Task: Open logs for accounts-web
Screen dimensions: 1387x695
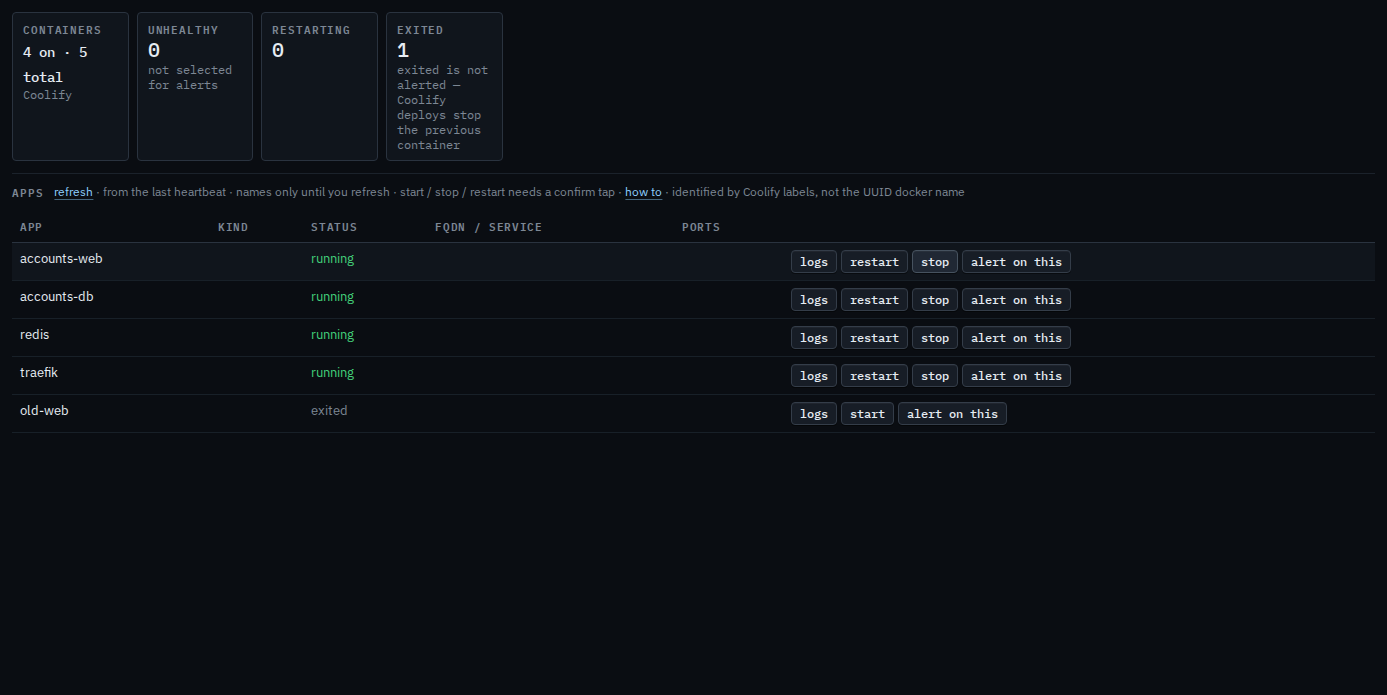Action: tap(814, 262)
